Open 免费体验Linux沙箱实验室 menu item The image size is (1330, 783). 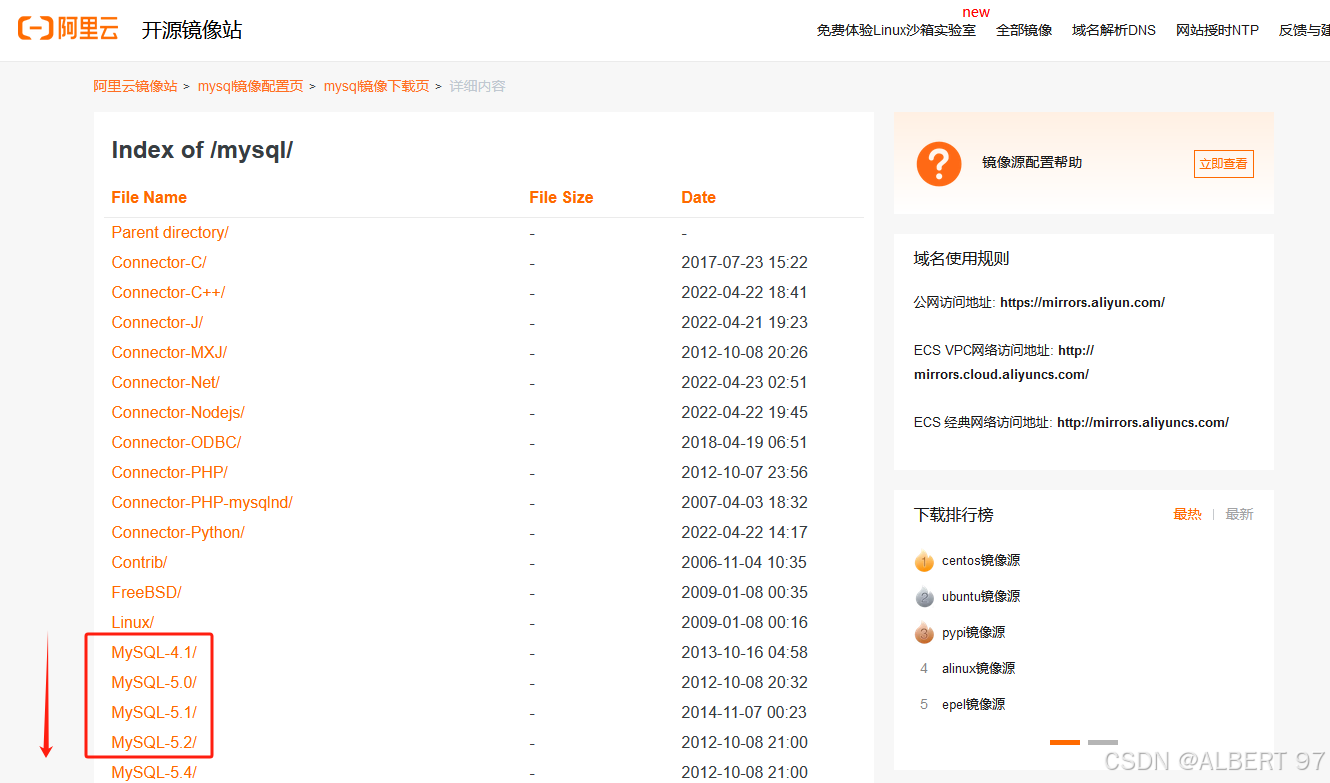coord(896,30)
